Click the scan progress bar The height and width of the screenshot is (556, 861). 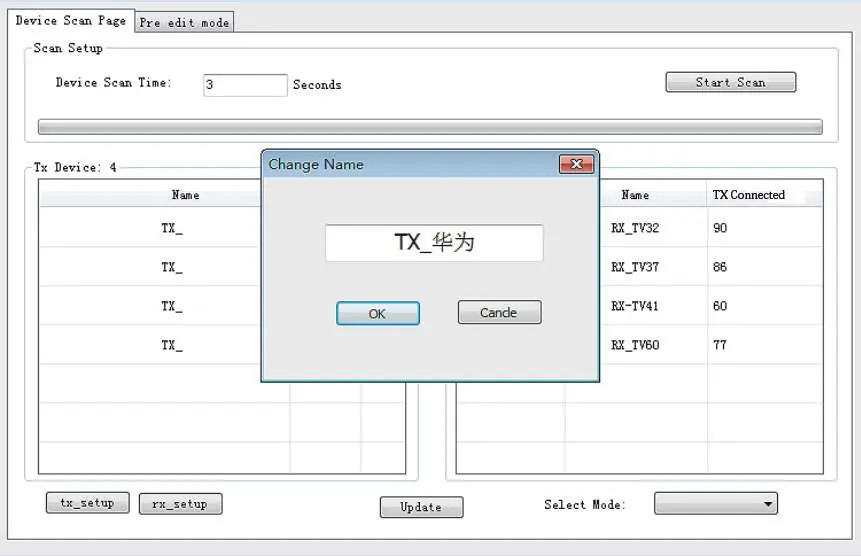click(x=430, y=127)
